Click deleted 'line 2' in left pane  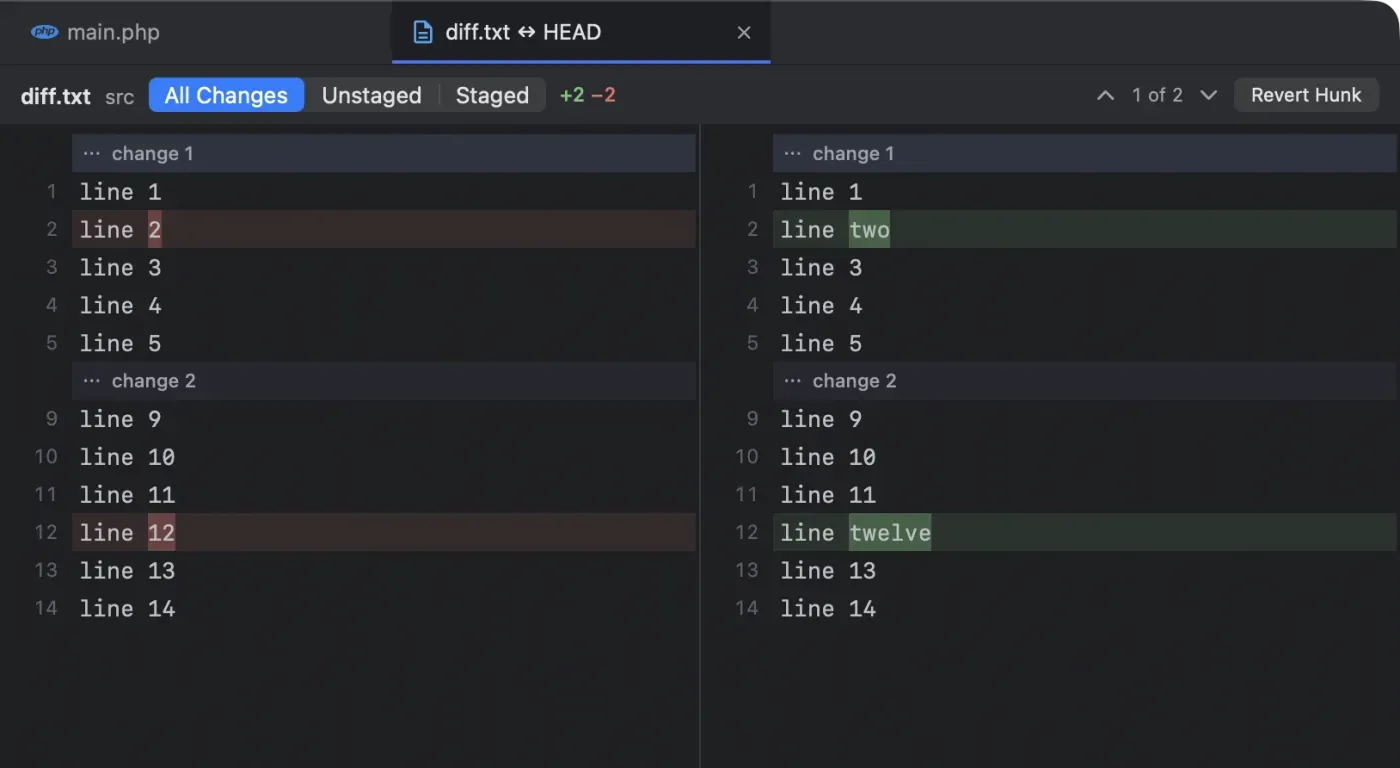point(384,229)
